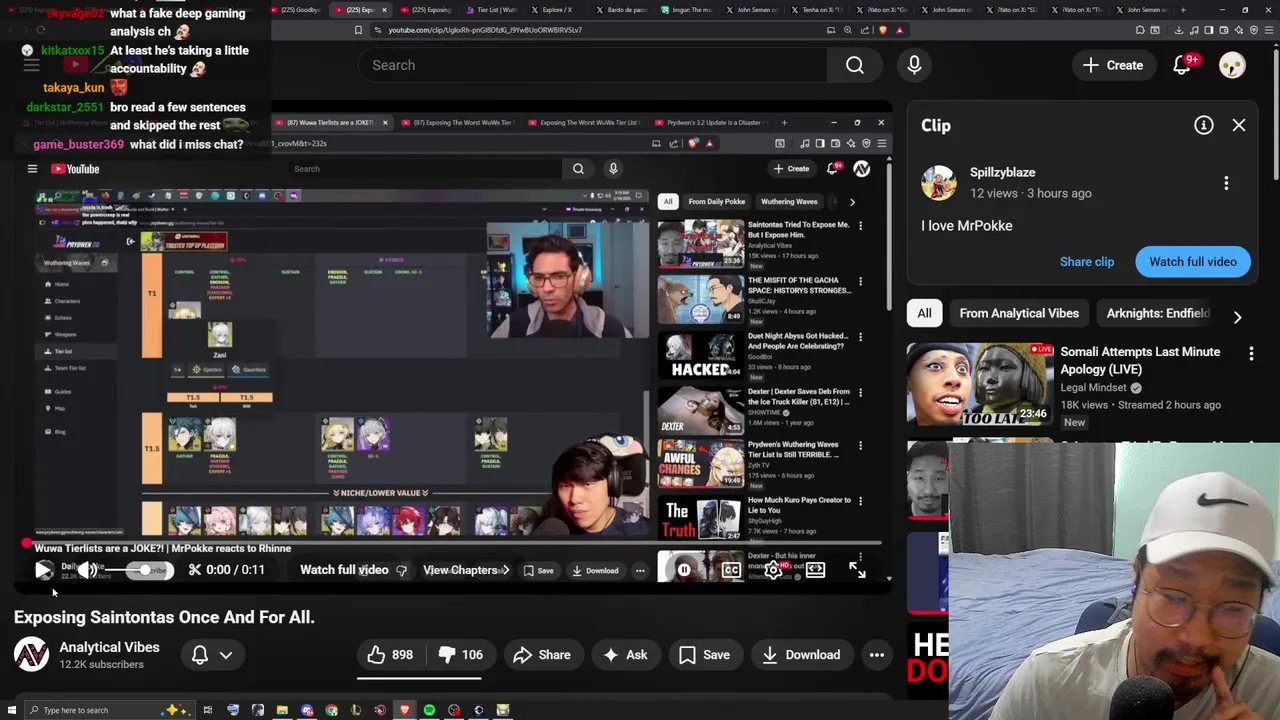Click the 'Exposing Saintontas Once And For All.' title

point(164,617)
